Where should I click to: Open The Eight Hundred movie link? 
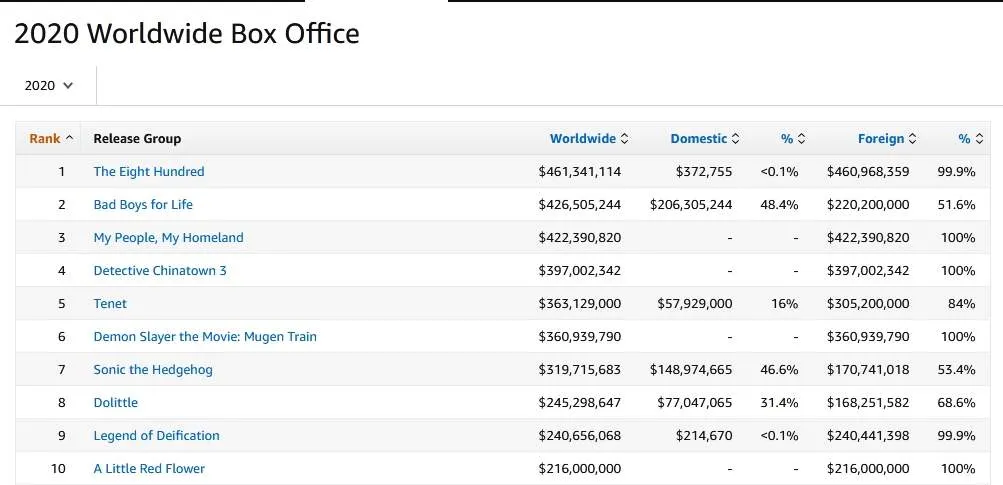[148, 172]
